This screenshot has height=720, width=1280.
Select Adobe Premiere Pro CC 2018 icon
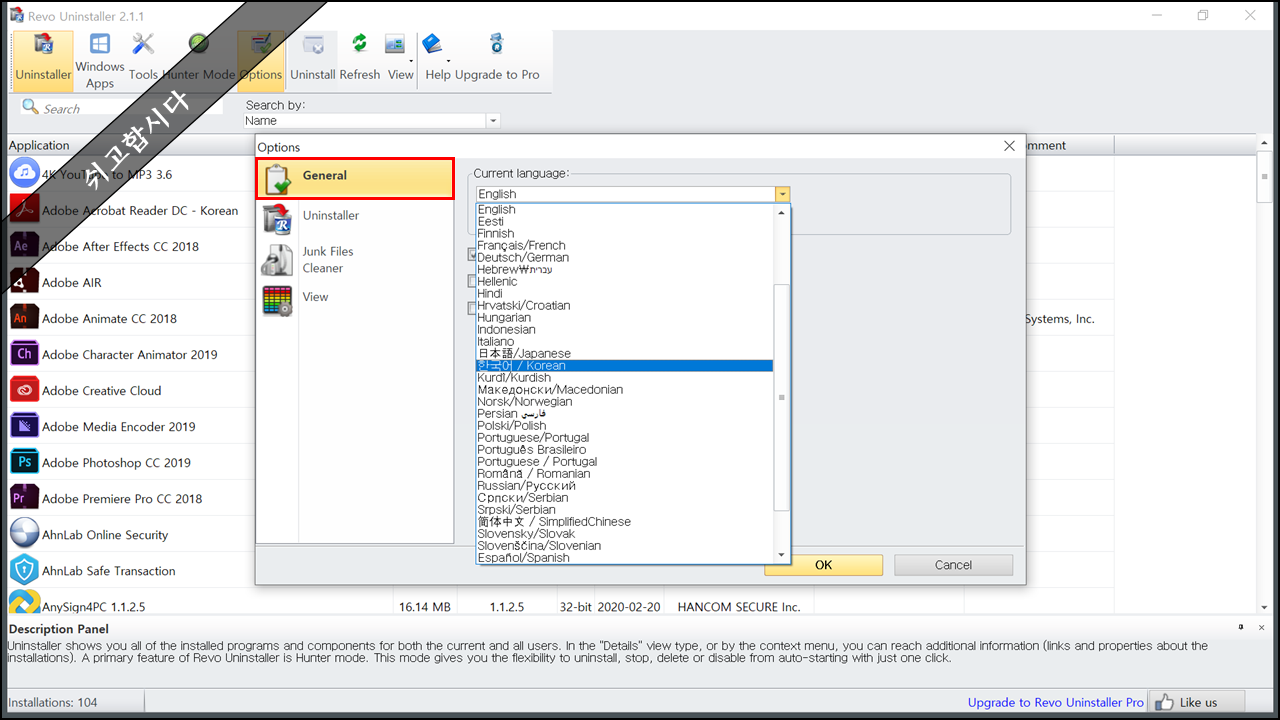click(x=24, y=498)
